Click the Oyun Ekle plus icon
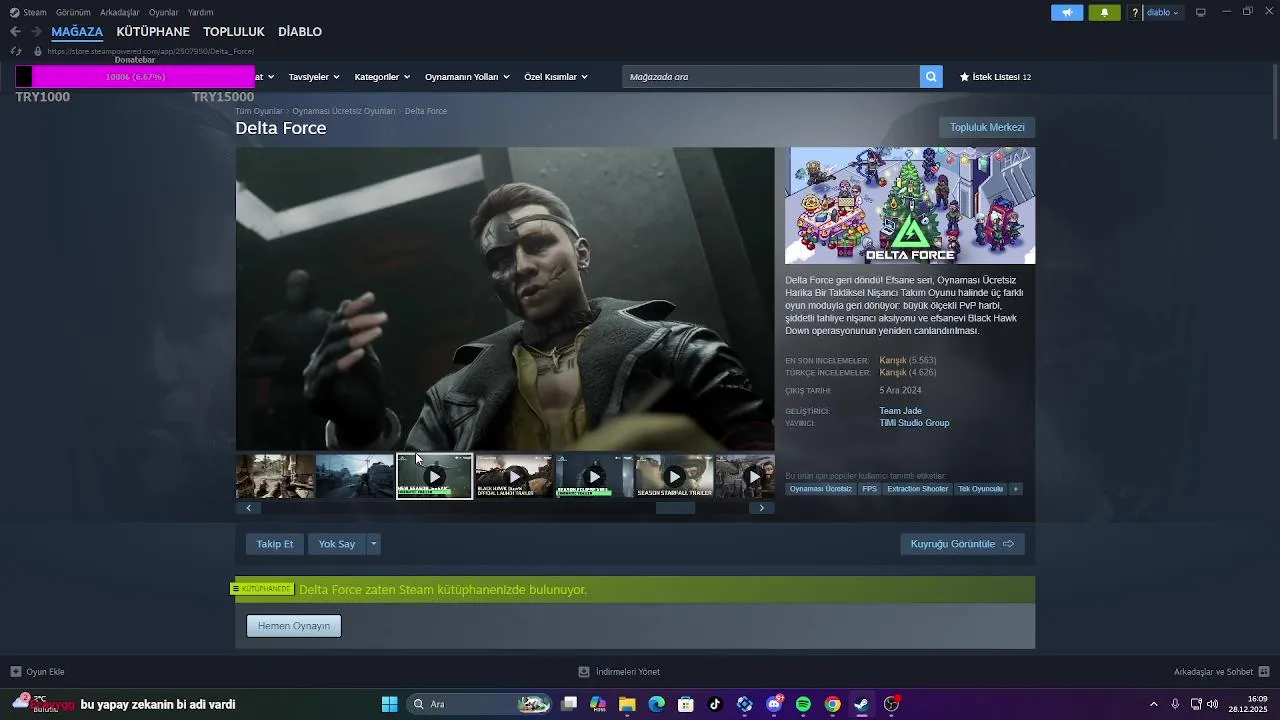1280x720 pixels. [x=15, y=672]
